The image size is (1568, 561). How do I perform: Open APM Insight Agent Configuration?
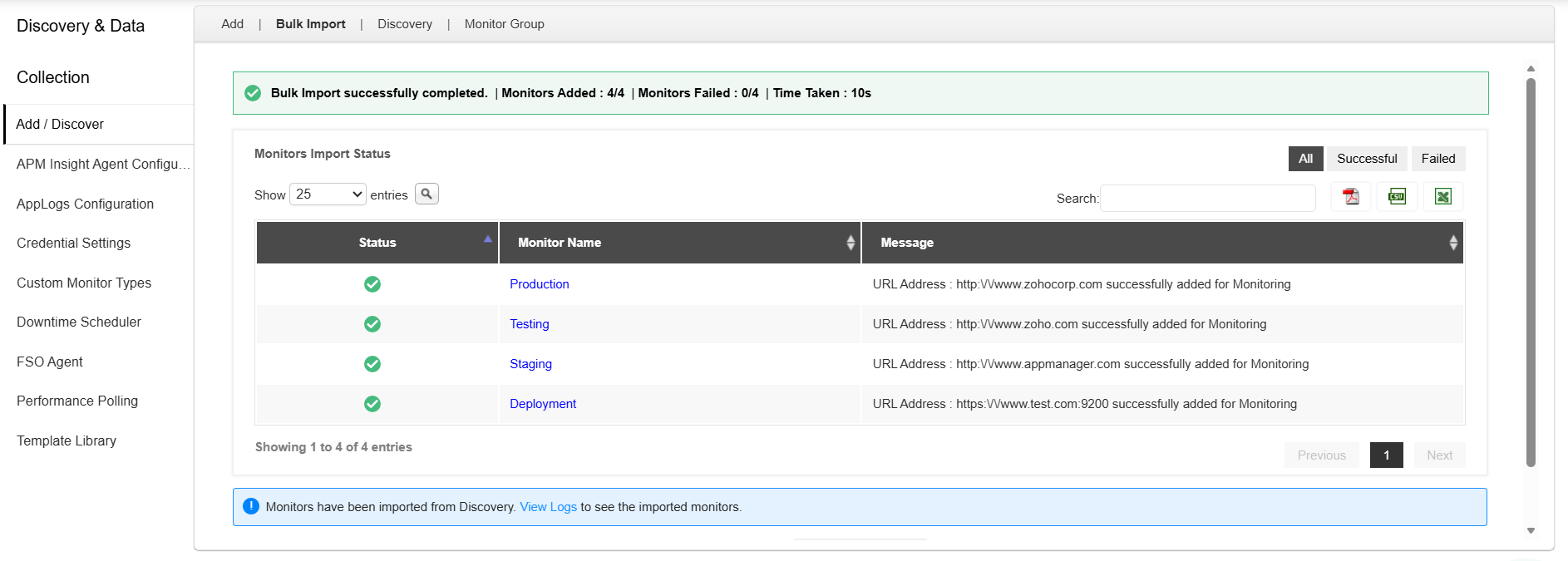(103, 165)
